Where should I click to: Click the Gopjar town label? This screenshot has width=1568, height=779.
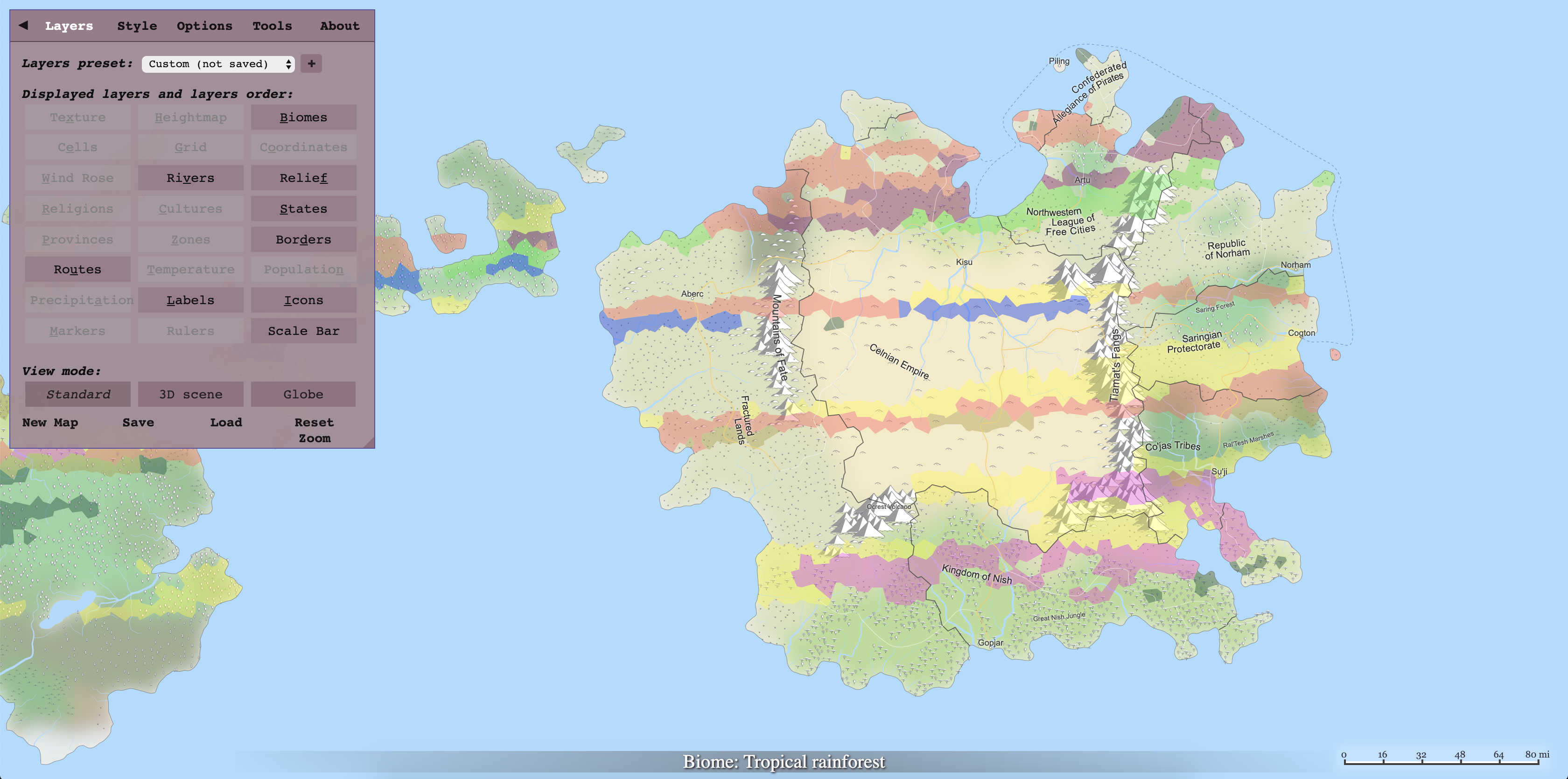990,643
